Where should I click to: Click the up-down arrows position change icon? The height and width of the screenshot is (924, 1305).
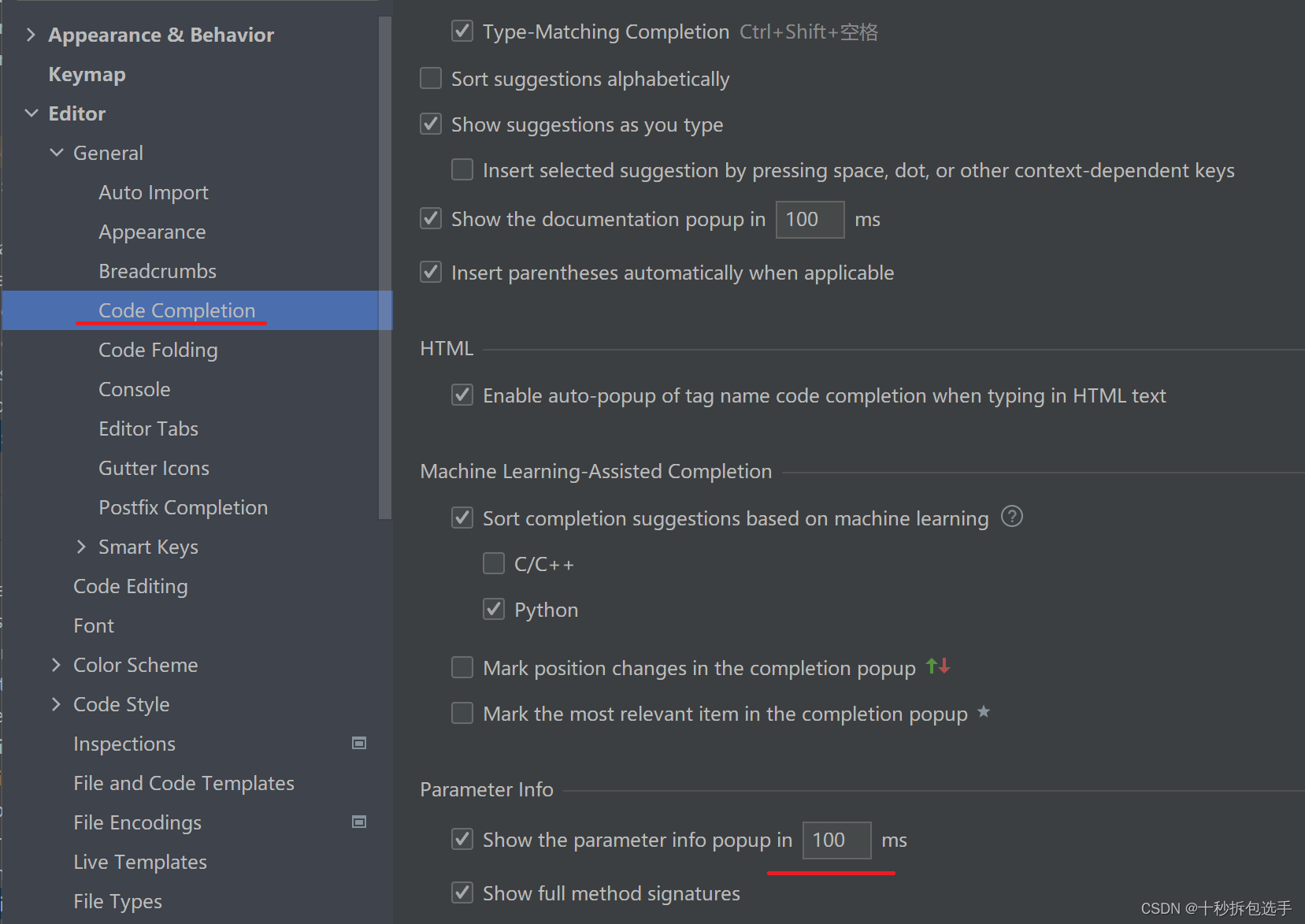point(938,666)
